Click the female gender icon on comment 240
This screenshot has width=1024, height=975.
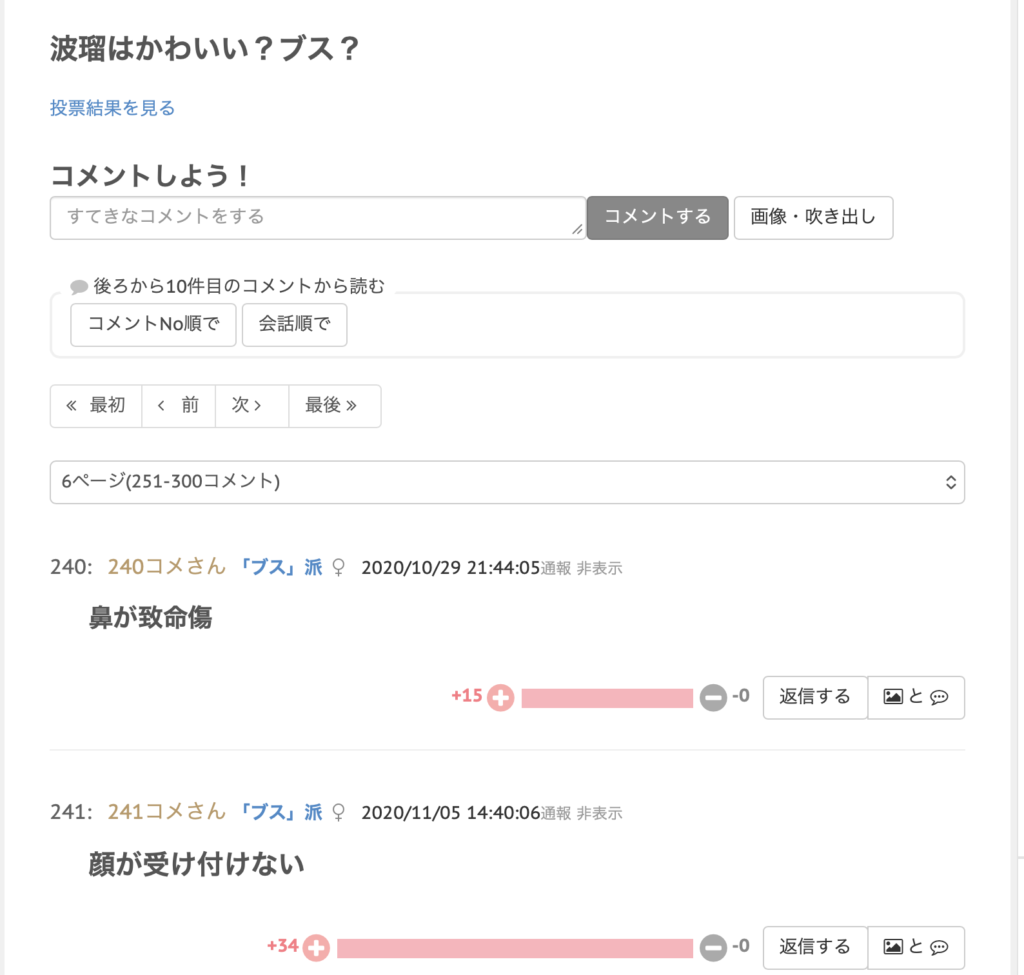point(338,568)
